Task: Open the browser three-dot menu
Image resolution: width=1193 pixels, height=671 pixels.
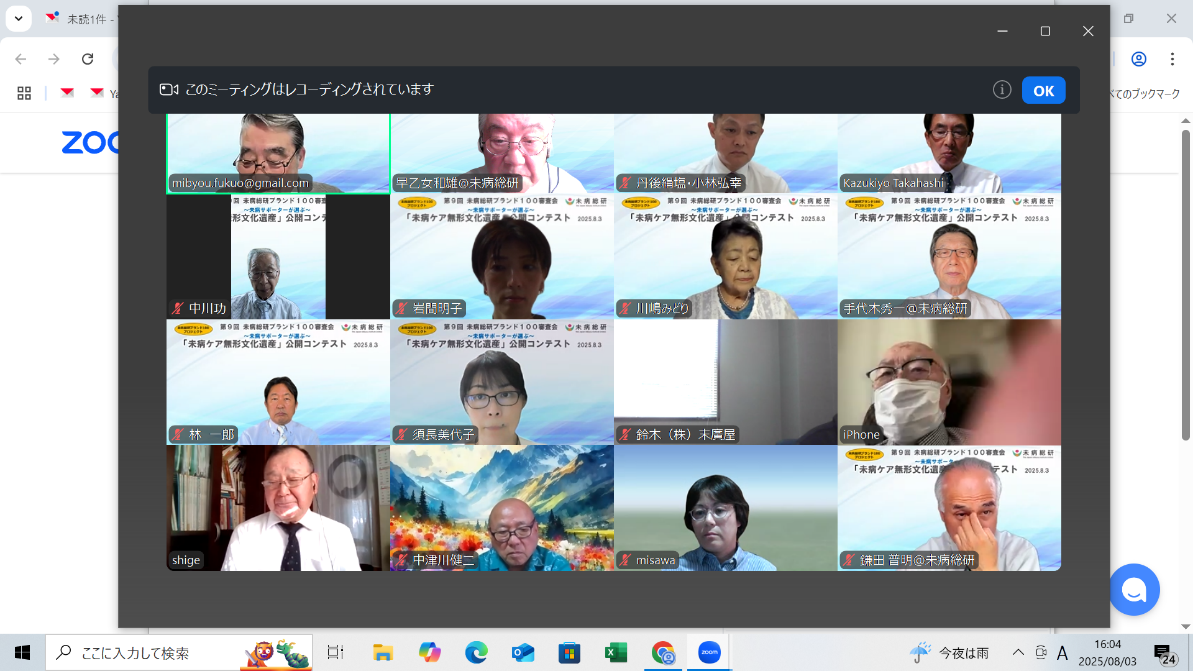Action: pyautogui.click(x=1172, y=59)
